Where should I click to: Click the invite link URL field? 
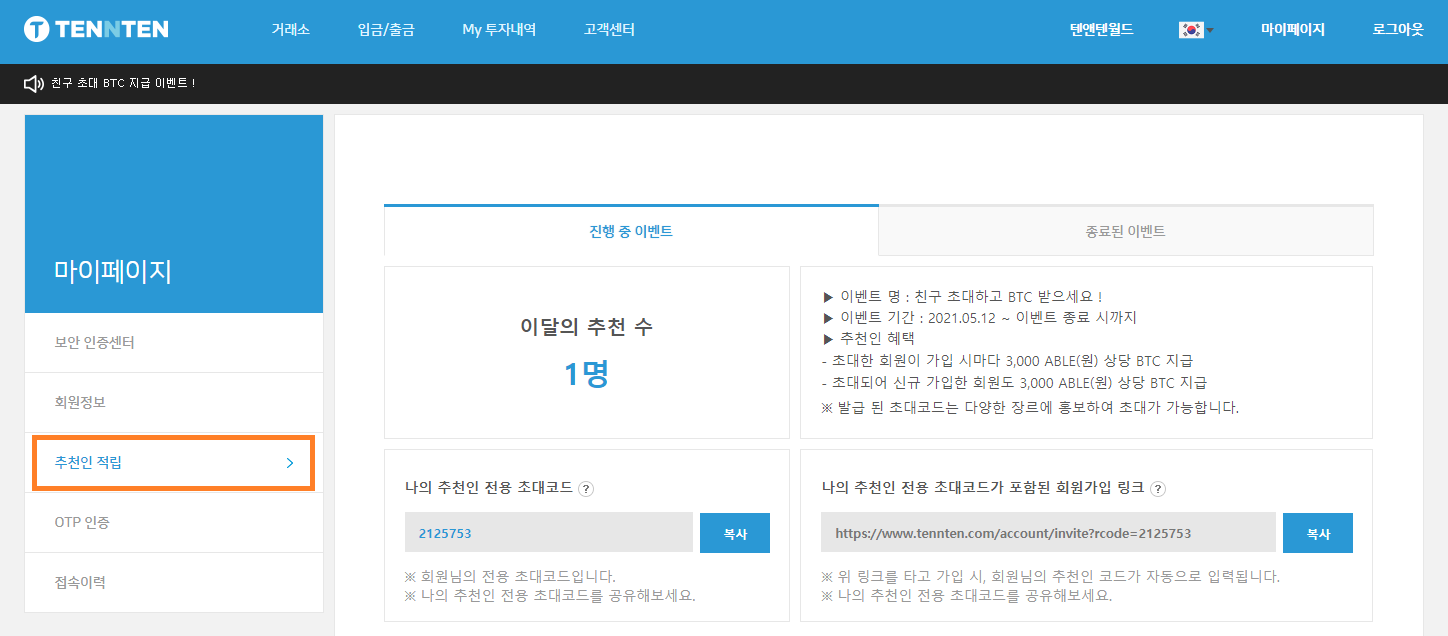(x=1048, y=533)
